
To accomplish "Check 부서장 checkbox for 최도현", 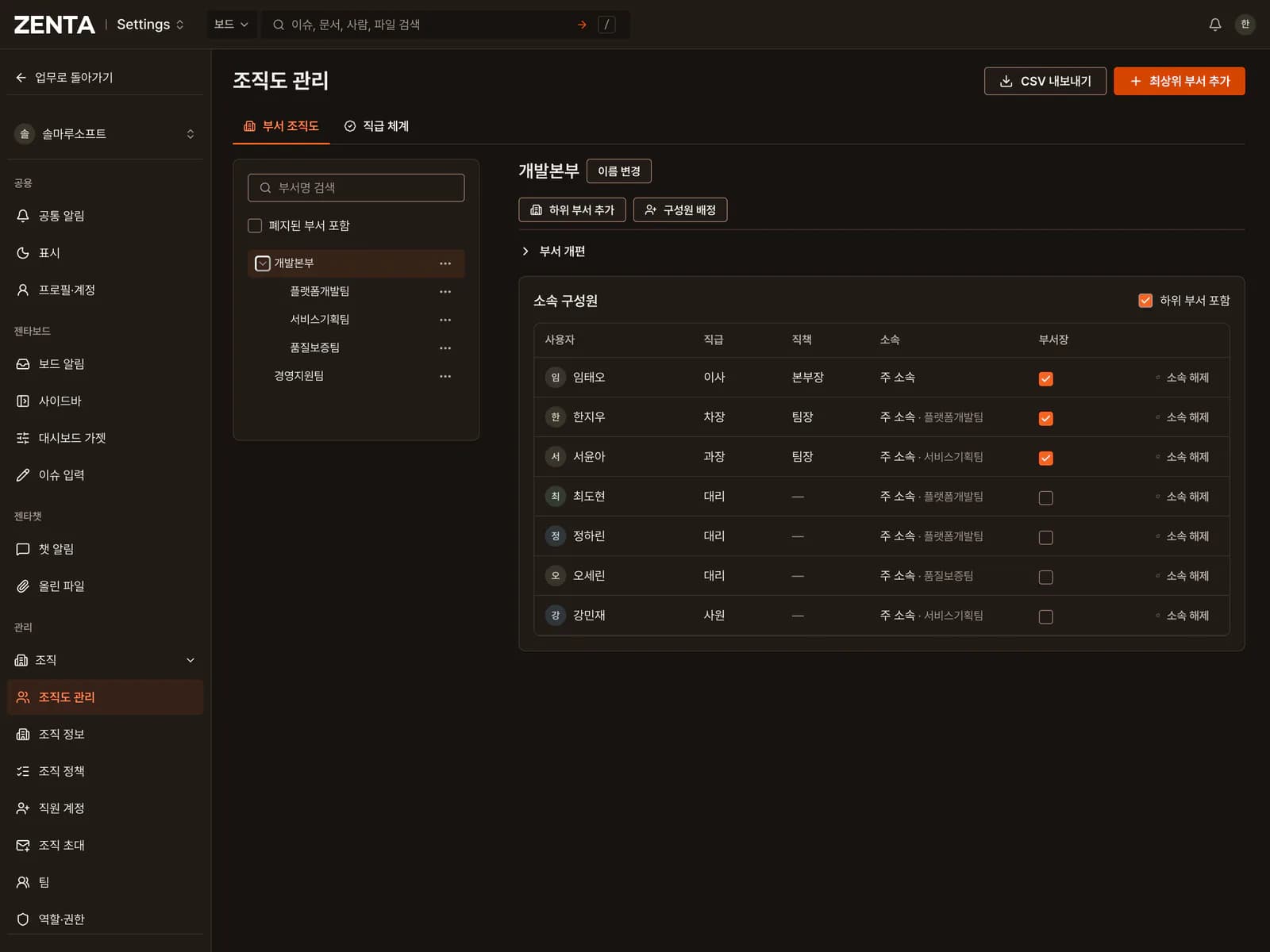I will 1046,498.
